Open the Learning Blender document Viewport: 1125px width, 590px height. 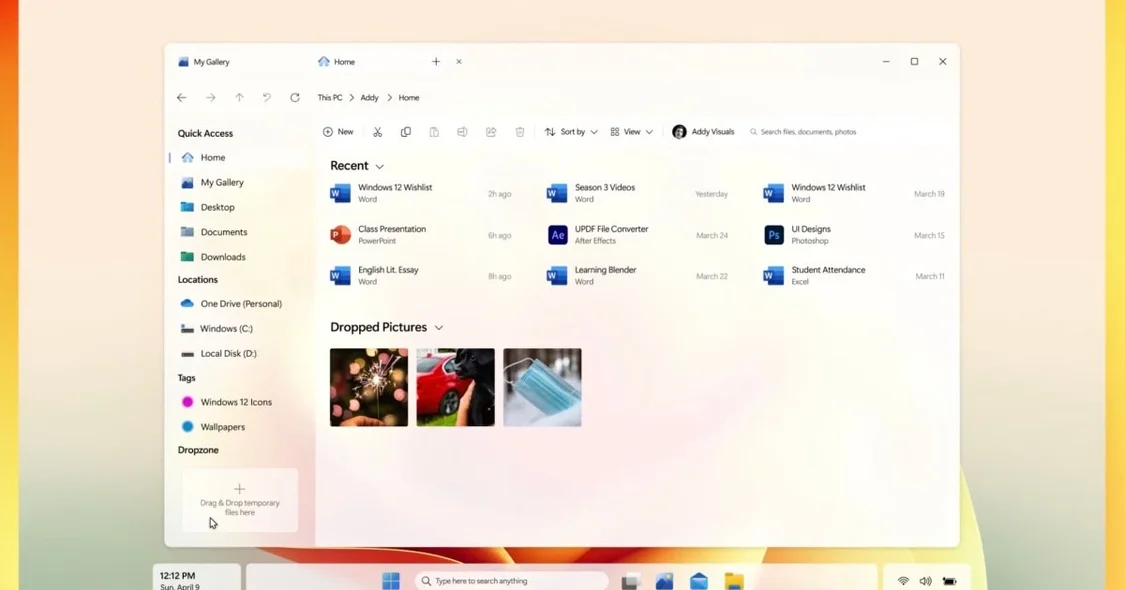click(638, 276)
